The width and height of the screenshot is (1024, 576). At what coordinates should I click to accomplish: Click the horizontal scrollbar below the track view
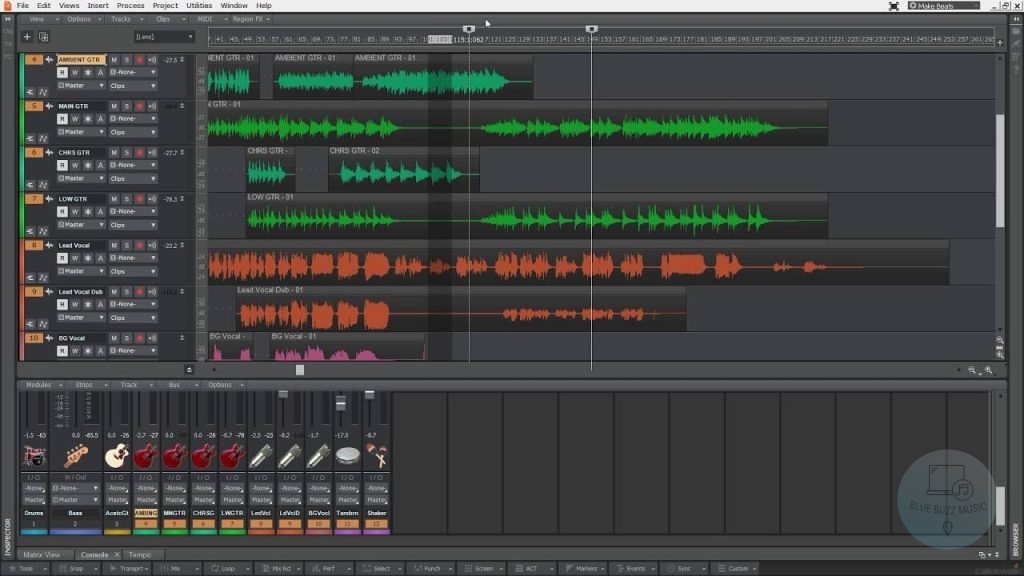tap(300, 369)
